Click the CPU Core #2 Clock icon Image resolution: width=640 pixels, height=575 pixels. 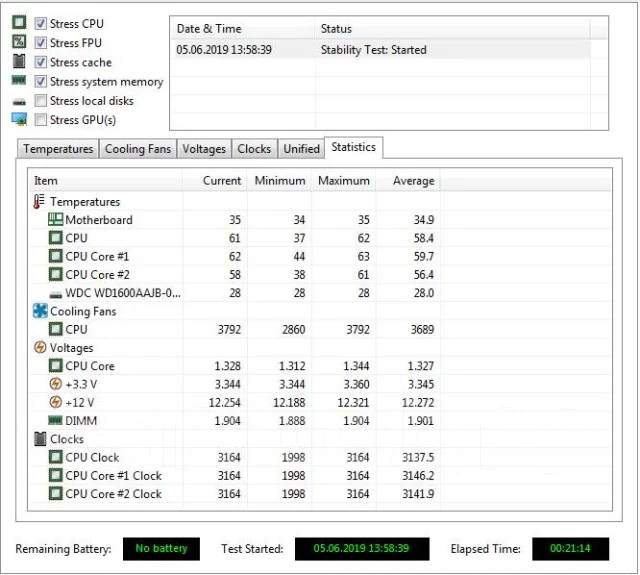(x=56, y=494)
